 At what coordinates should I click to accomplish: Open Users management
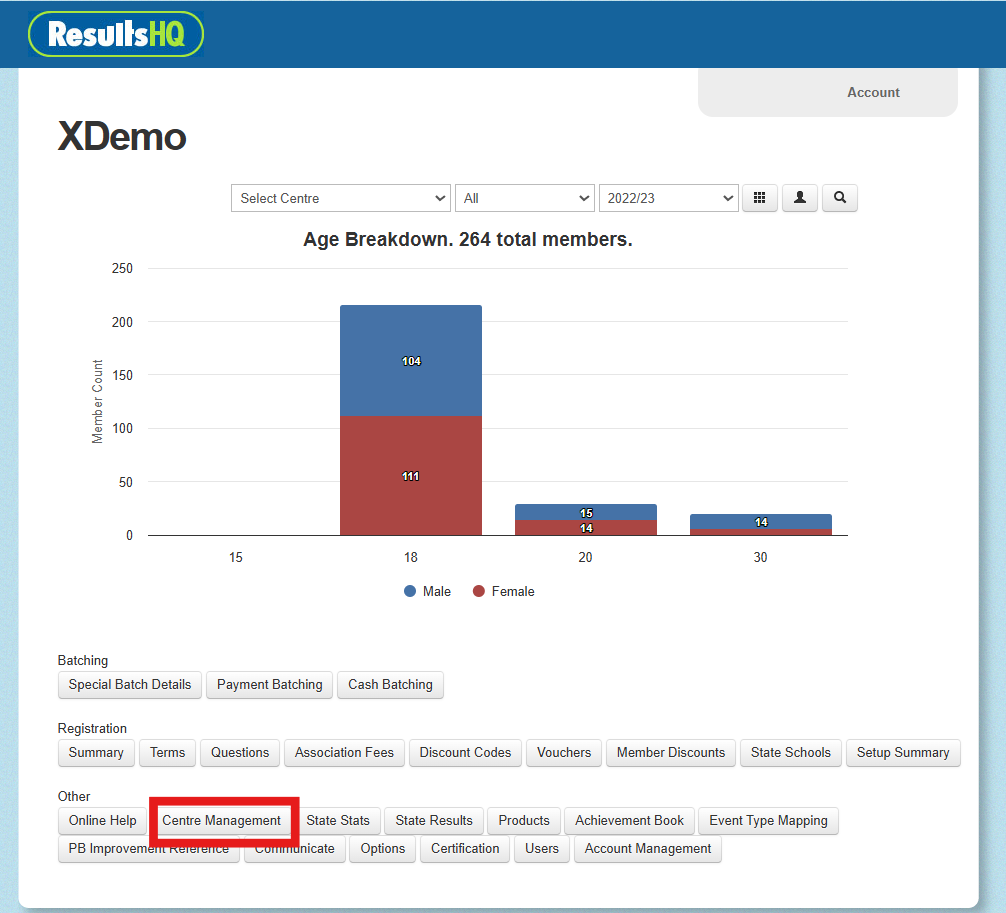(542, 849)
